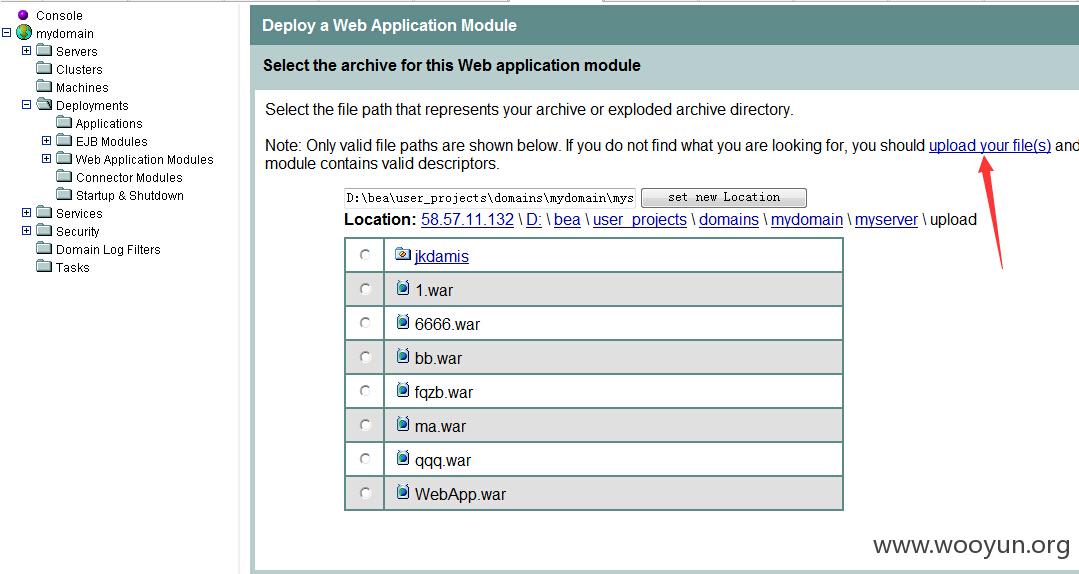
Task: Open Applications under Deployments
Action: (x=109, y=123)
